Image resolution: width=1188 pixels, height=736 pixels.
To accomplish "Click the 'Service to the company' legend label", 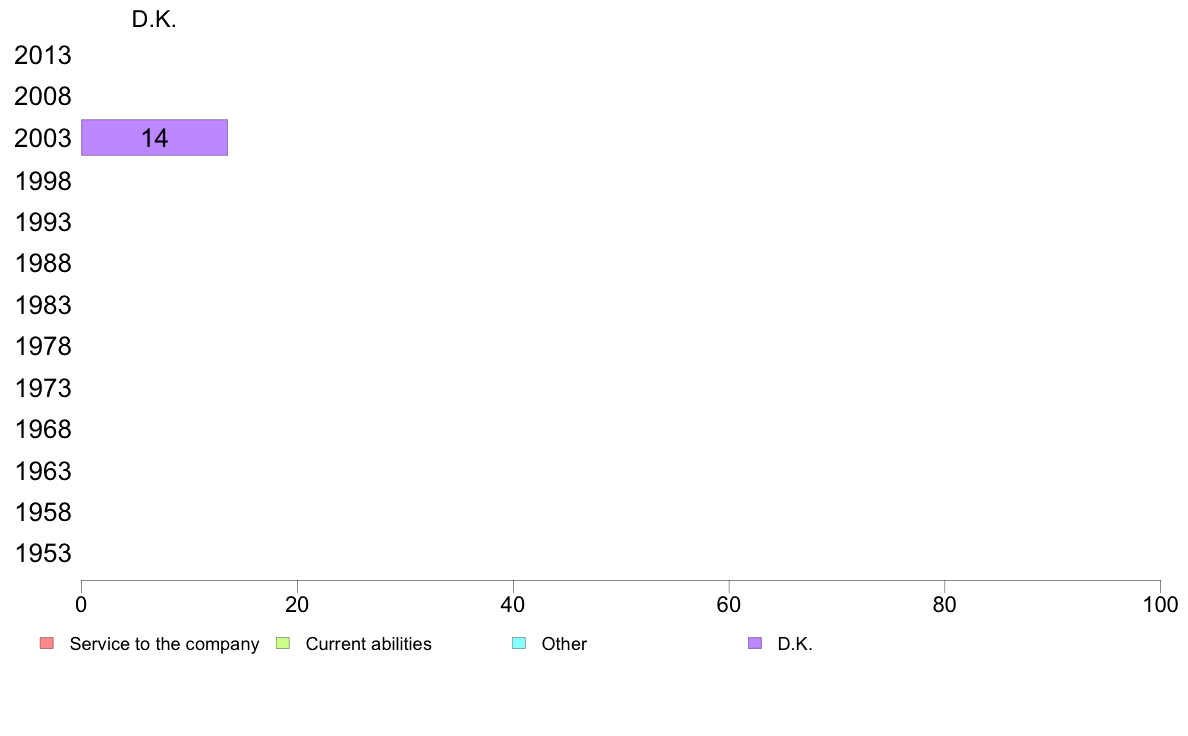I will [x=164, y=644].
